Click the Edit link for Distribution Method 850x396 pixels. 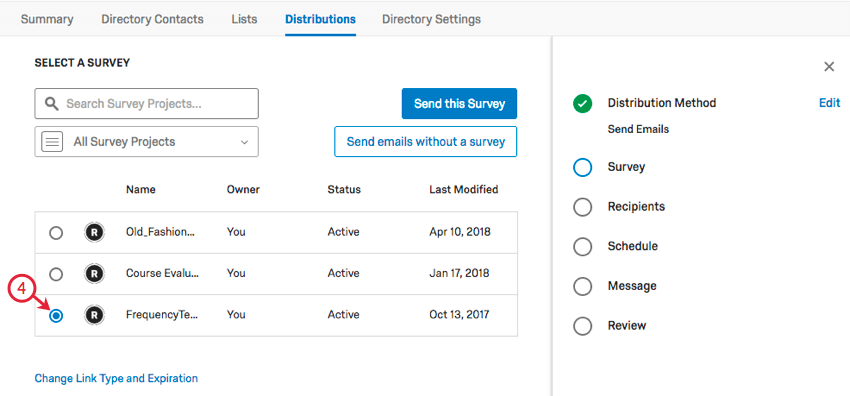(829, 102)
